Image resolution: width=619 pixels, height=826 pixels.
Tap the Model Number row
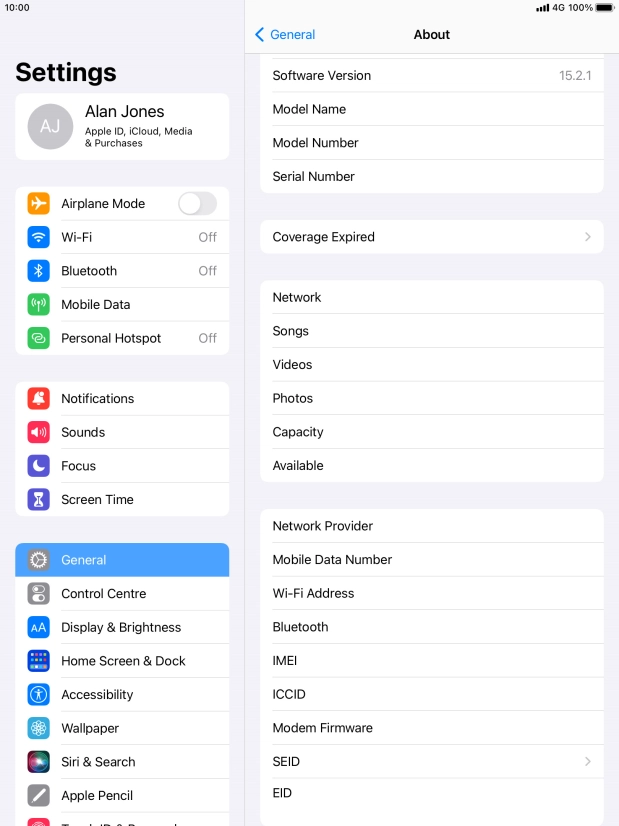[x=432, y=143]
